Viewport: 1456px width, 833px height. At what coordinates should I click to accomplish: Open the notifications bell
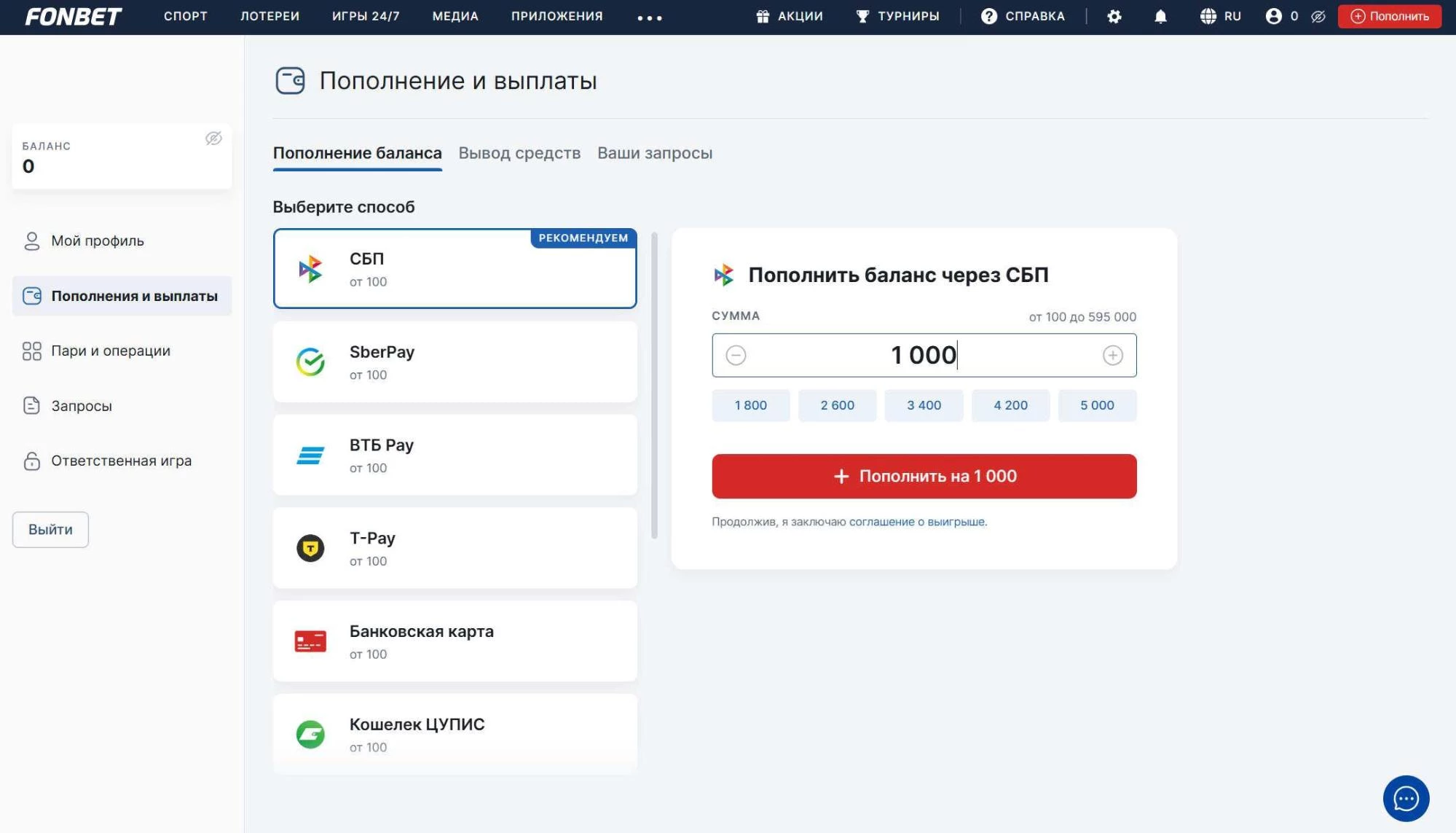click(x=1160, y=16)
